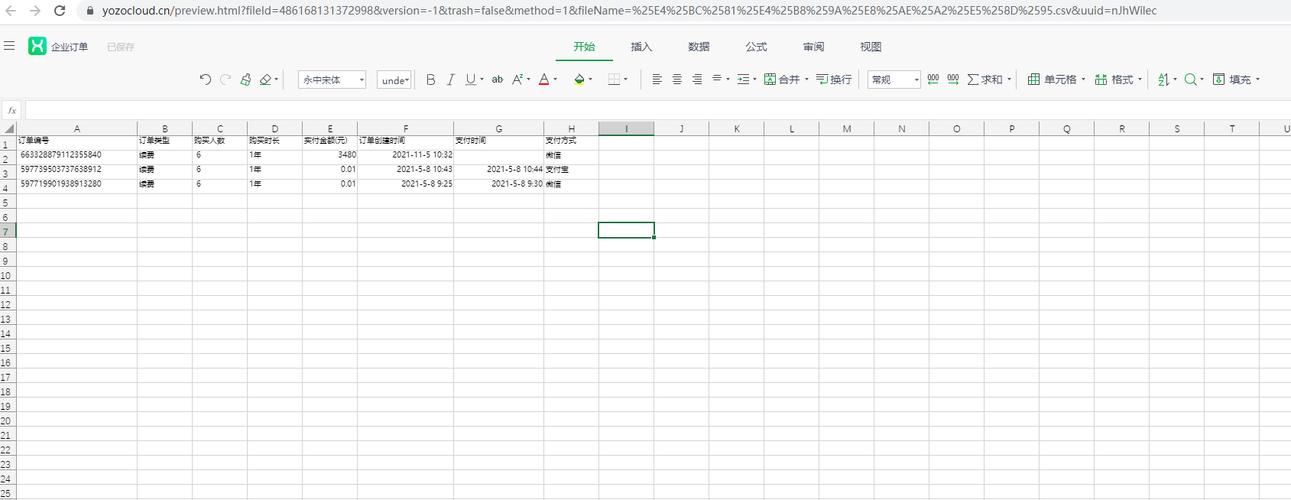Open the hamburger menu at top left
The width and height of the screenshot is (1291, 500).
pos(9,46)
